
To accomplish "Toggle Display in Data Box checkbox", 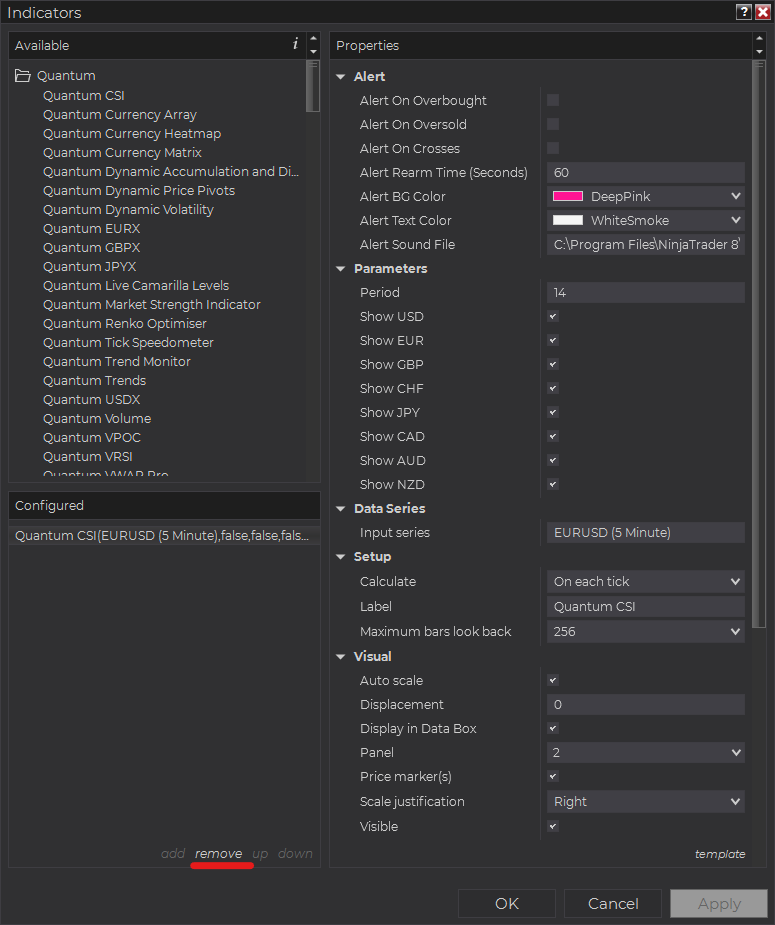I will pyautogui.click(x=553, y=728).
